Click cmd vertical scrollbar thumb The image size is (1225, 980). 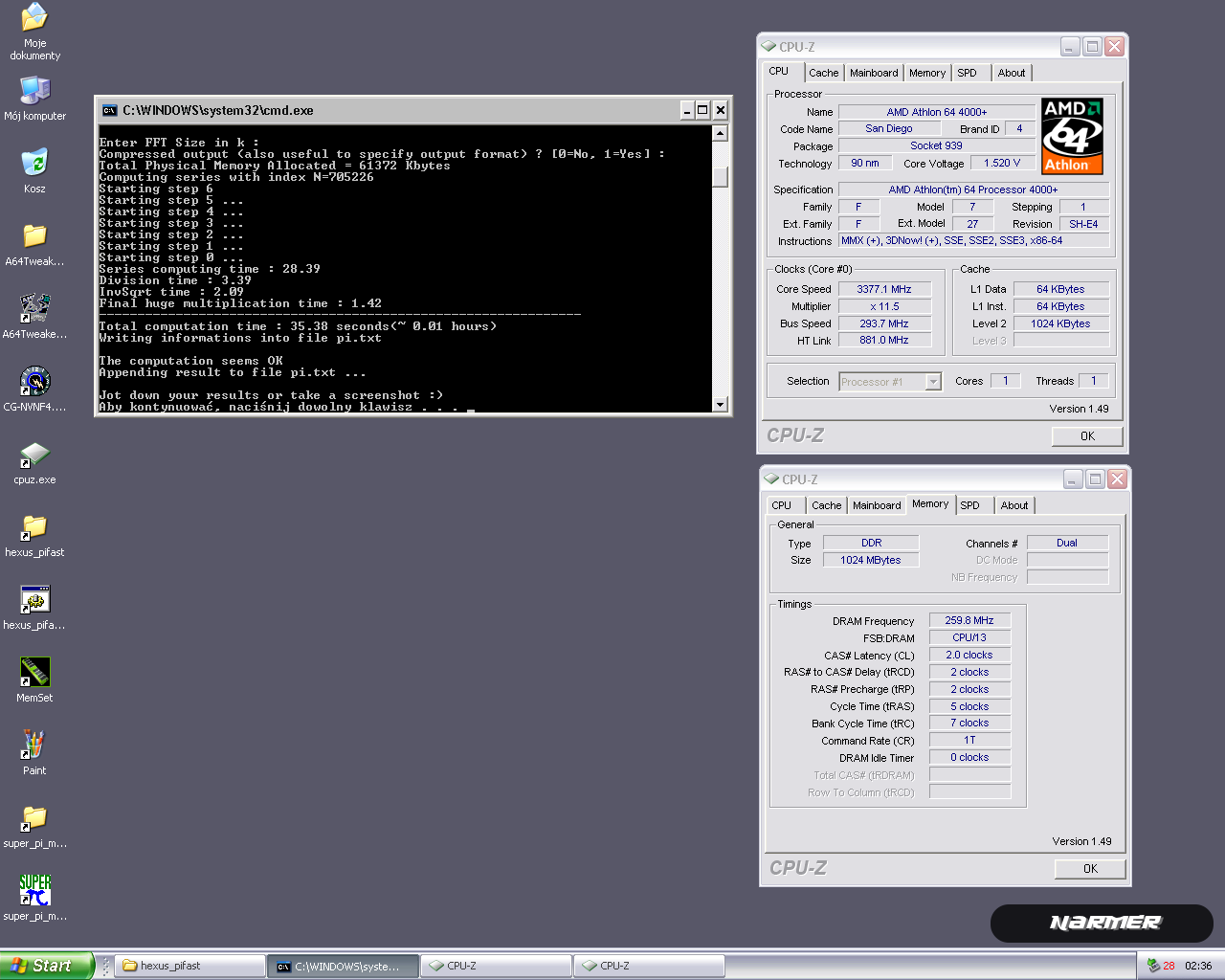point(721,177)
